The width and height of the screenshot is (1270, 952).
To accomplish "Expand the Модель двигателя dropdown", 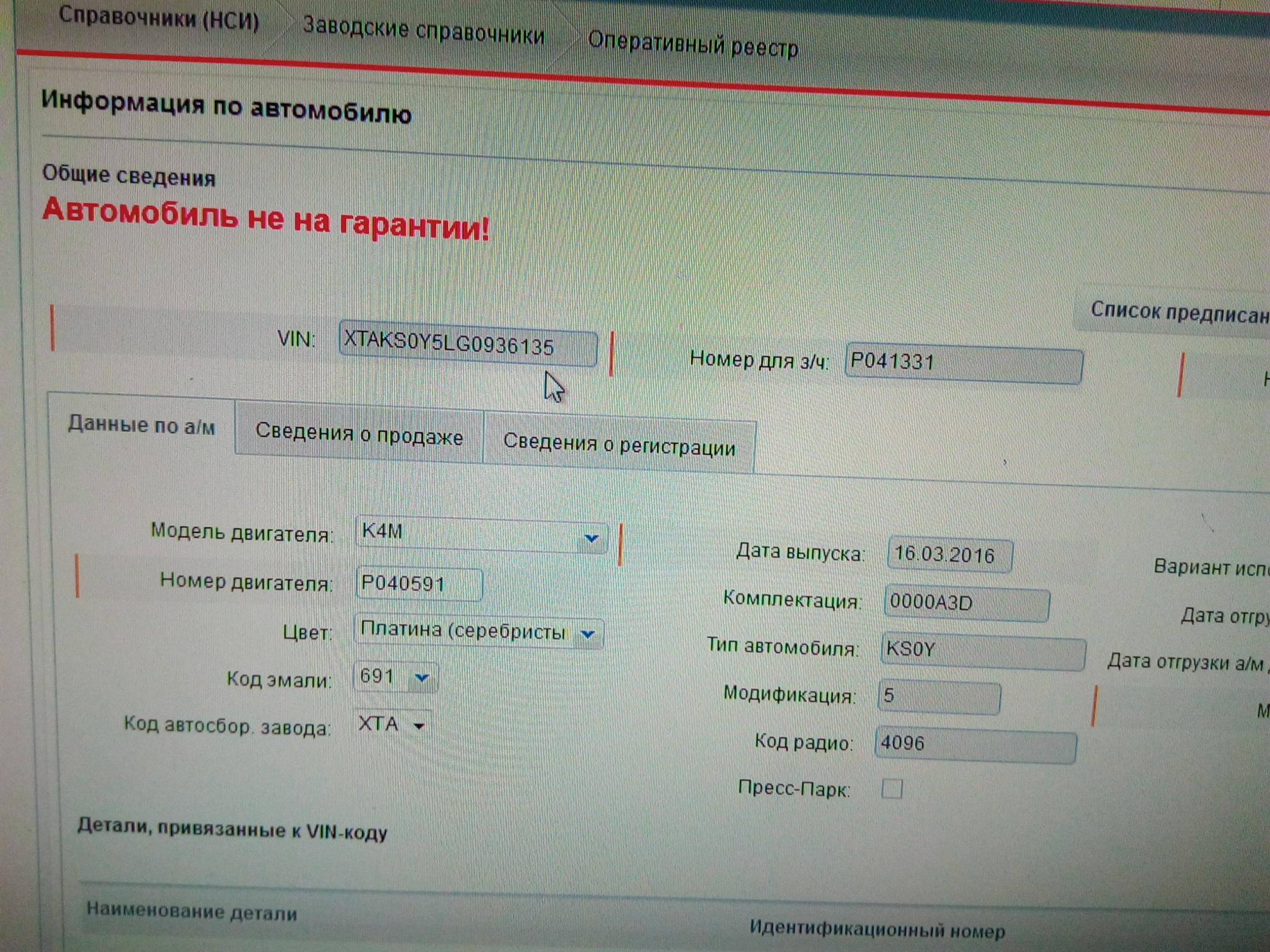I will [x=591, y=538].
